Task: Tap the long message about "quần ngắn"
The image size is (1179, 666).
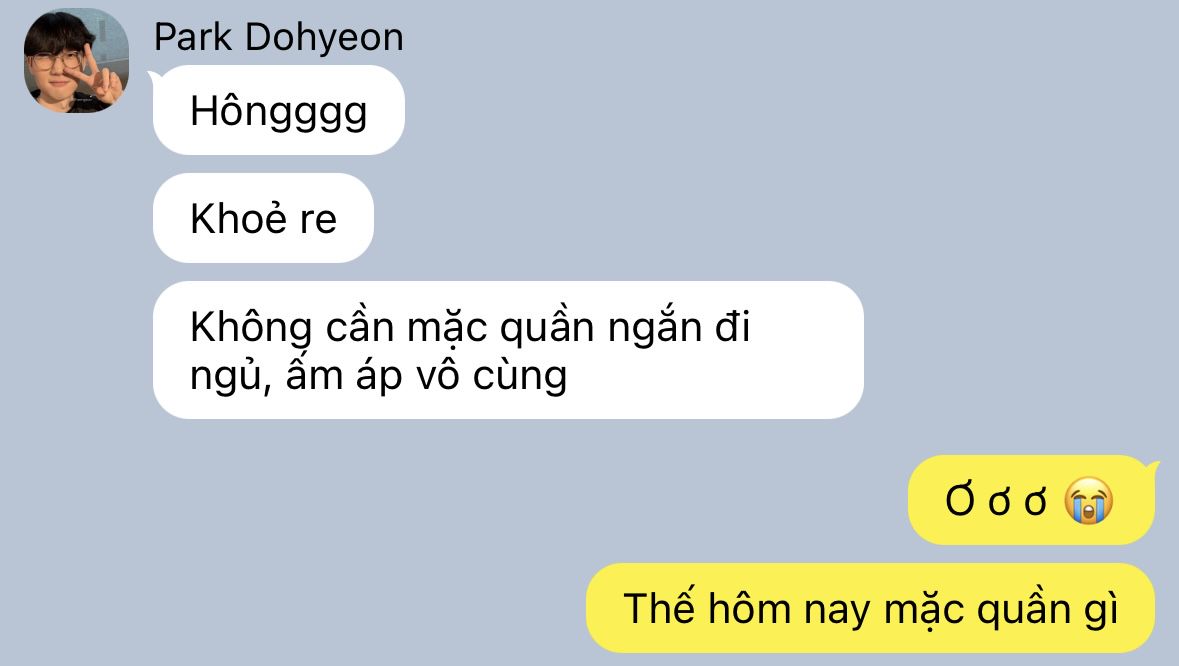Action: (508, 350)
